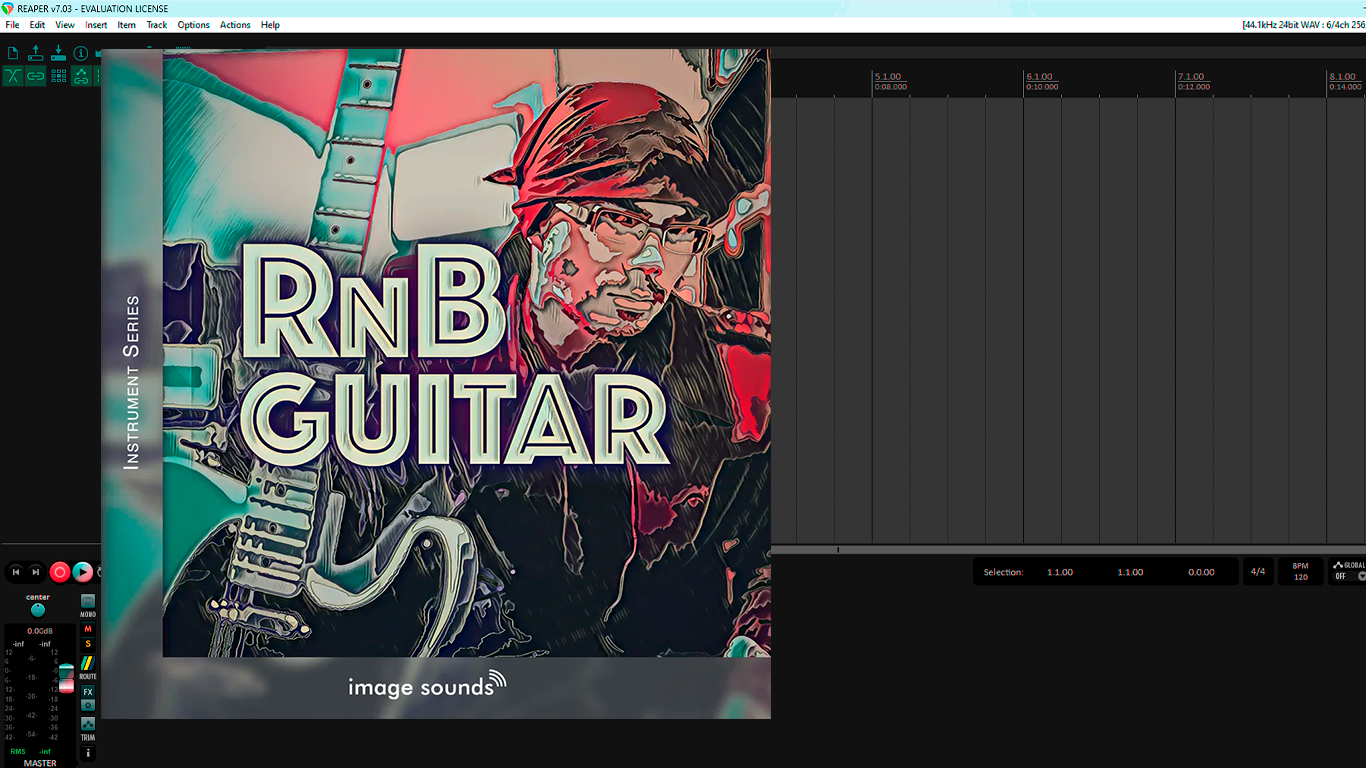This screenshot has width=1366, height=768.
Task: Click the MASTER track label
Action: coord(40,763)
